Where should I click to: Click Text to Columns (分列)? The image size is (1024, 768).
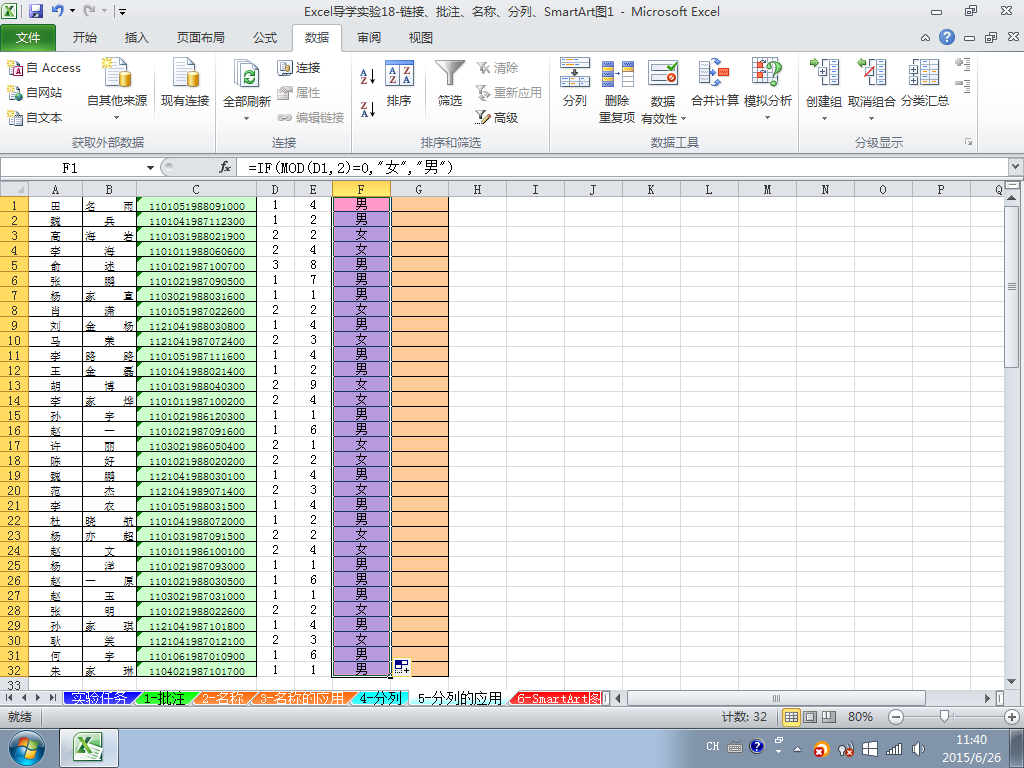pos(575,84)
